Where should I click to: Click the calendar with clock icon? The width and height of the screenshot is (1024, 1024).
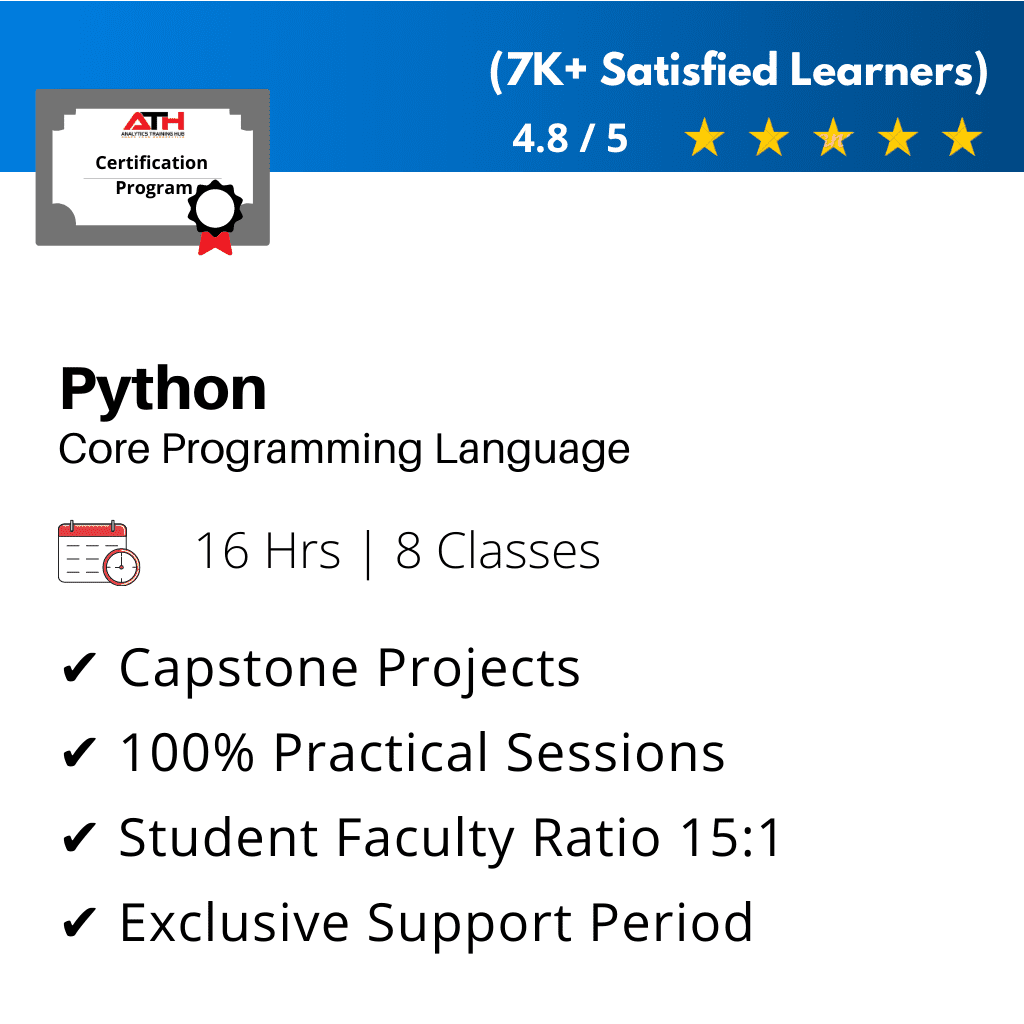99,552
